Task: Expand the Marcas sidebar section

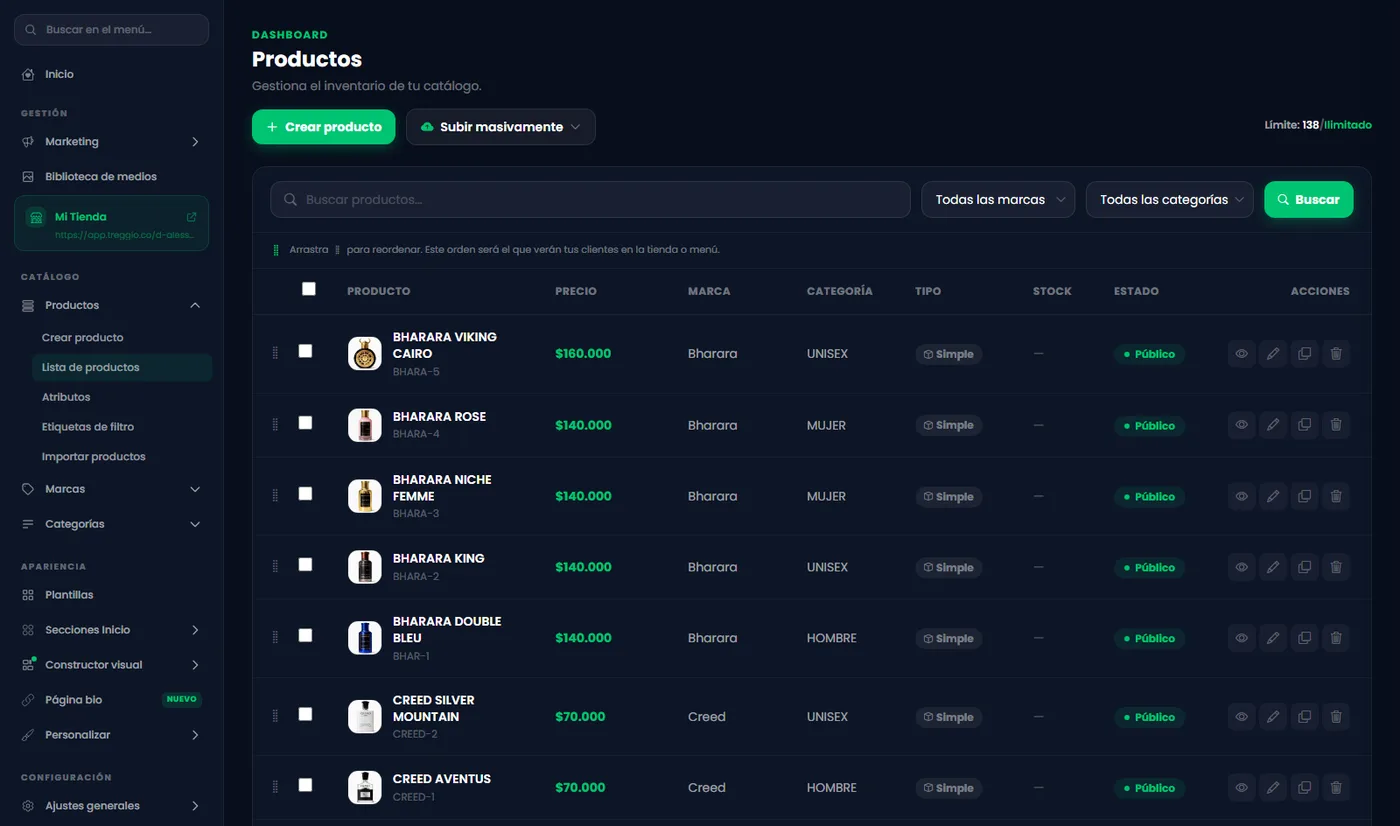Action: click(111, 489)
